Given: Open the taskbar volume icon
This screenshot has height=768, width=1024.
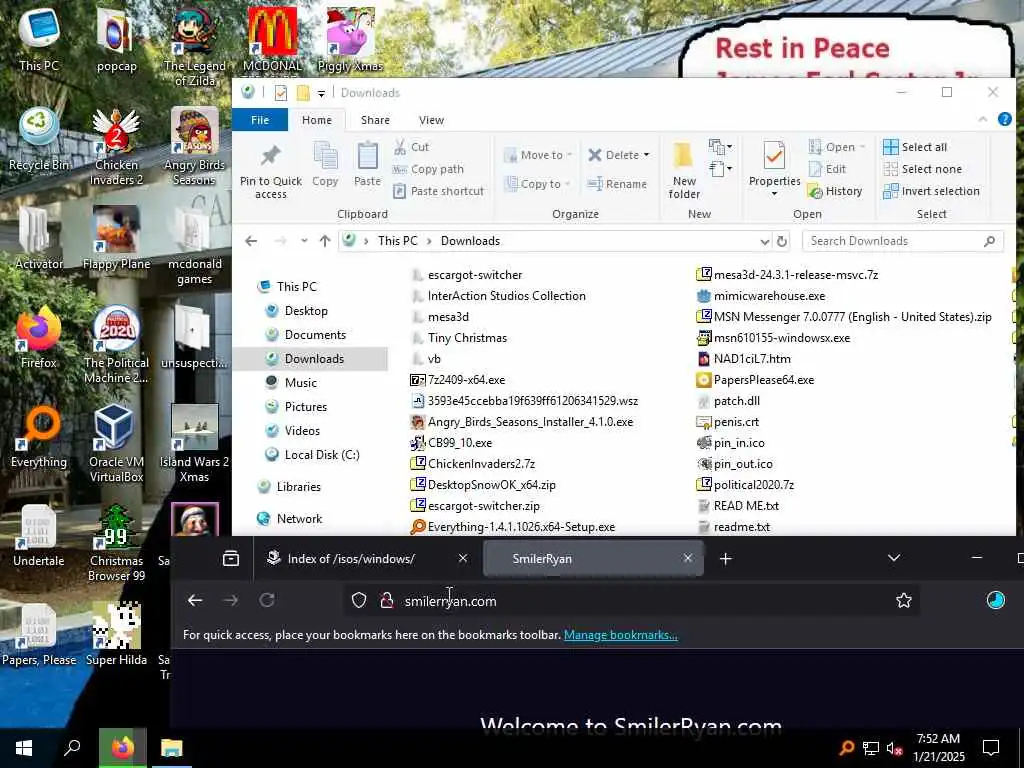Looking at the screenshot, I should [x=894, y=748].
